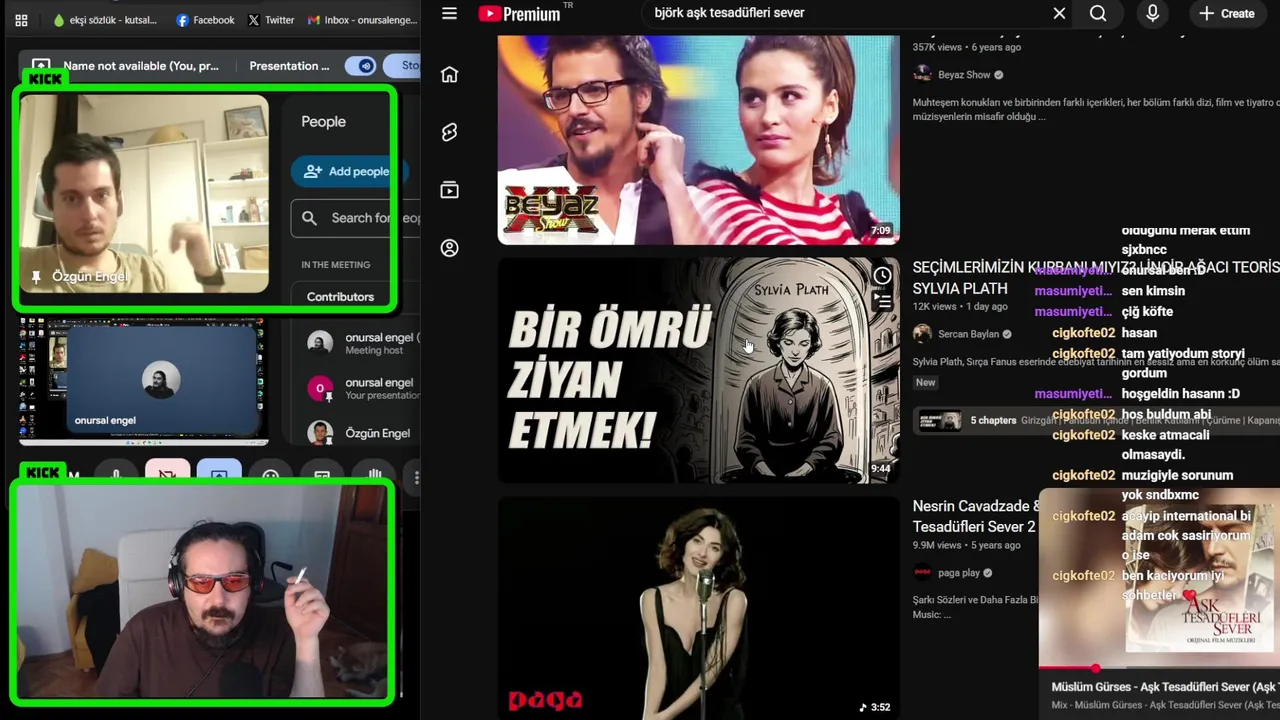Open Nesrin Cavadzade video title link
Viewport: 1280px width, 720px height.
[975, 516]
